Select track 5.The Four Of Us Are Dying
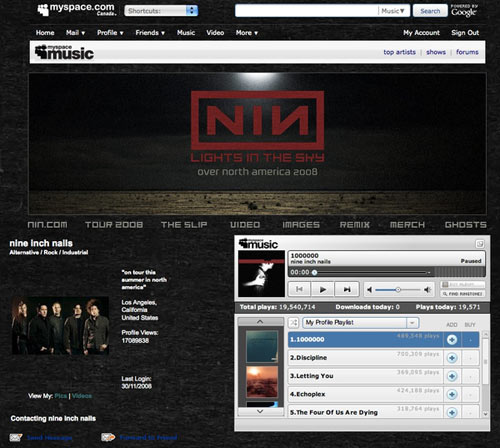500x448 pixels. pyautogui.click(x=366, y=411)
